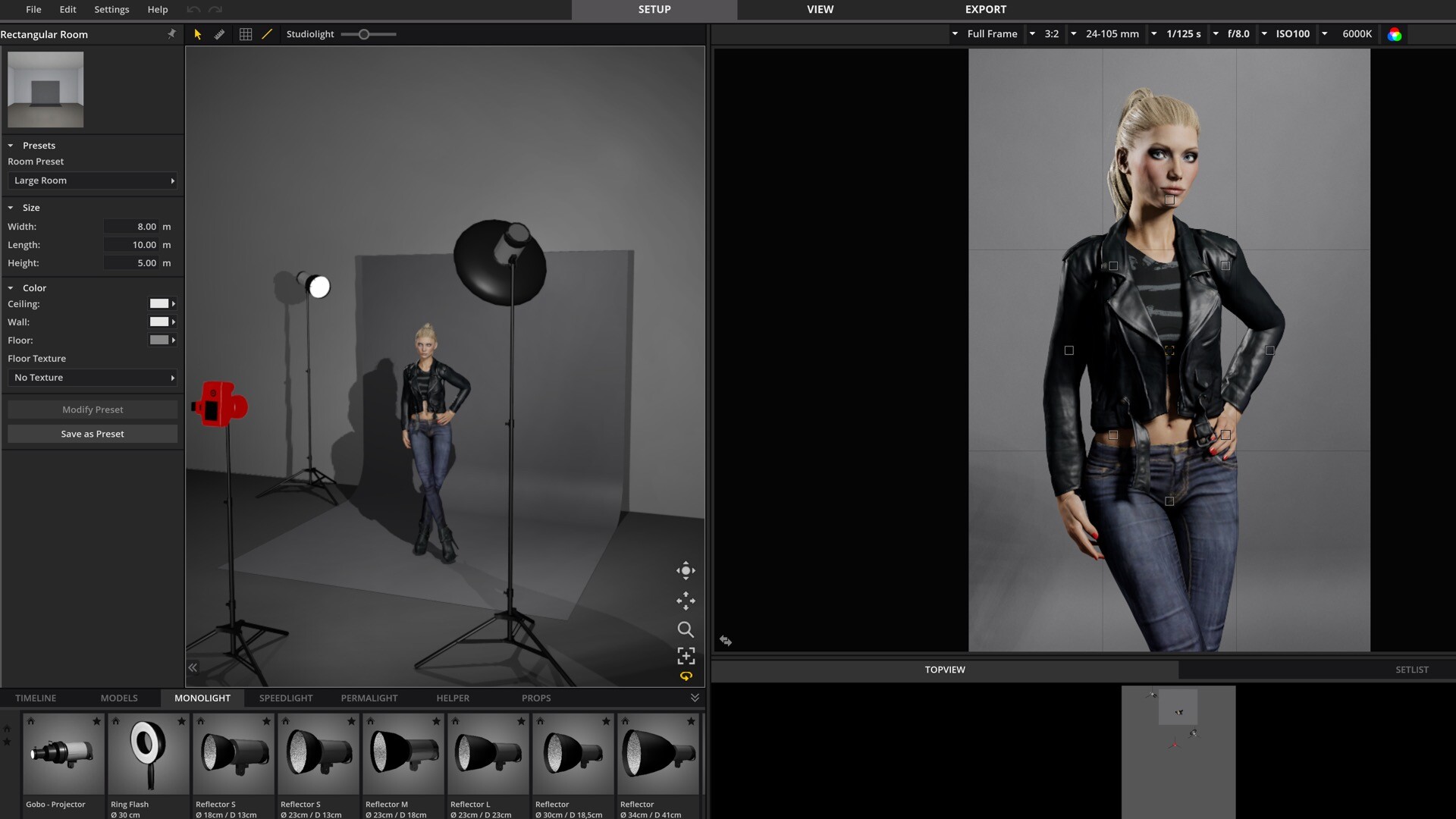The width and height of the screenshot is (1456, 819).
Task: Click the frame-selection focus icon
Action: (686, 655)
